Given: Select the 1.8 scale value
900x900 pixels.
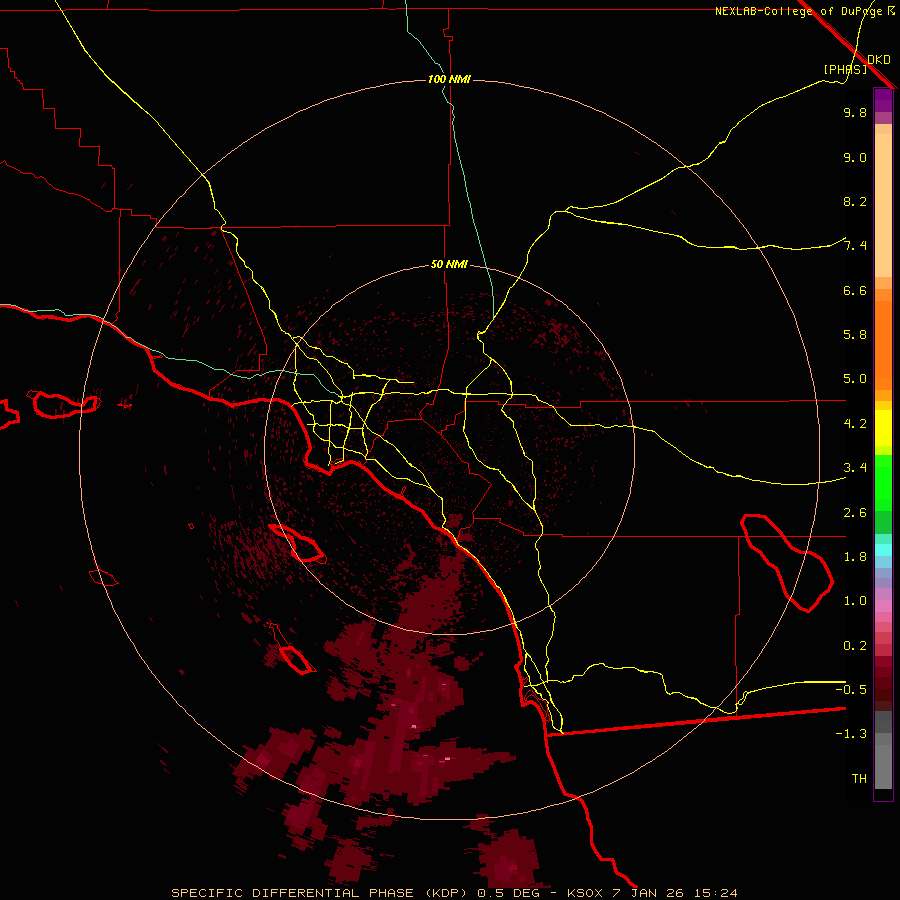Looking at the screenshot, I should click(x=855, y=557).
